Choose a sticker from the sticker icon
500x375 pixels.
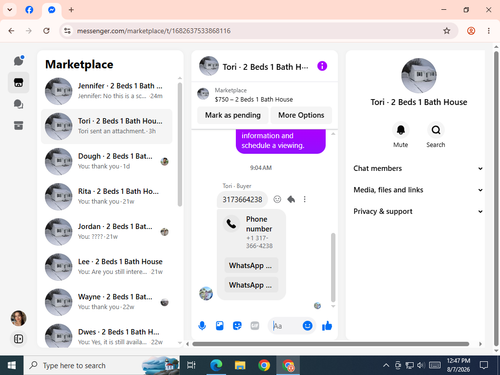click(237, 325)
